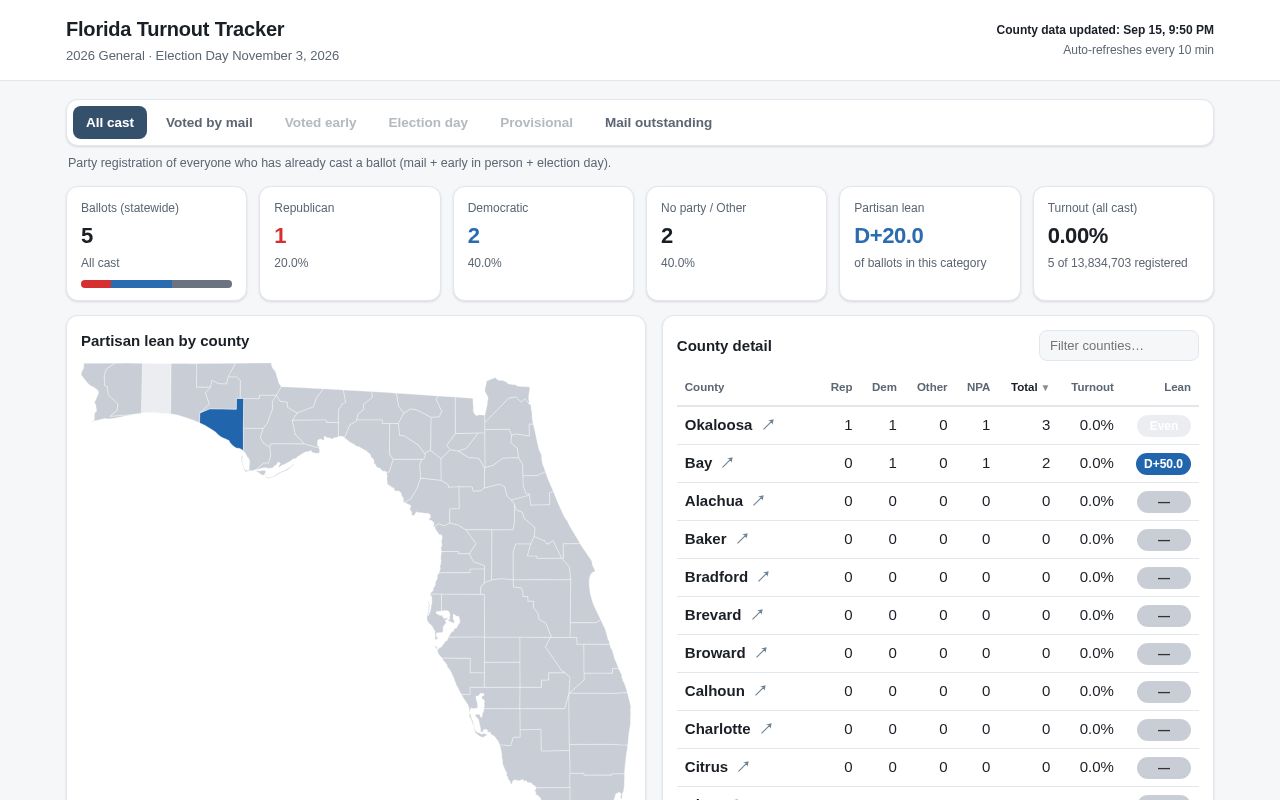Click the D+50.0 lean badge for Bay
Image resolution: width=1280 pixels, height=800 pixels.
pyautogui.click(x=1163, y=464)
